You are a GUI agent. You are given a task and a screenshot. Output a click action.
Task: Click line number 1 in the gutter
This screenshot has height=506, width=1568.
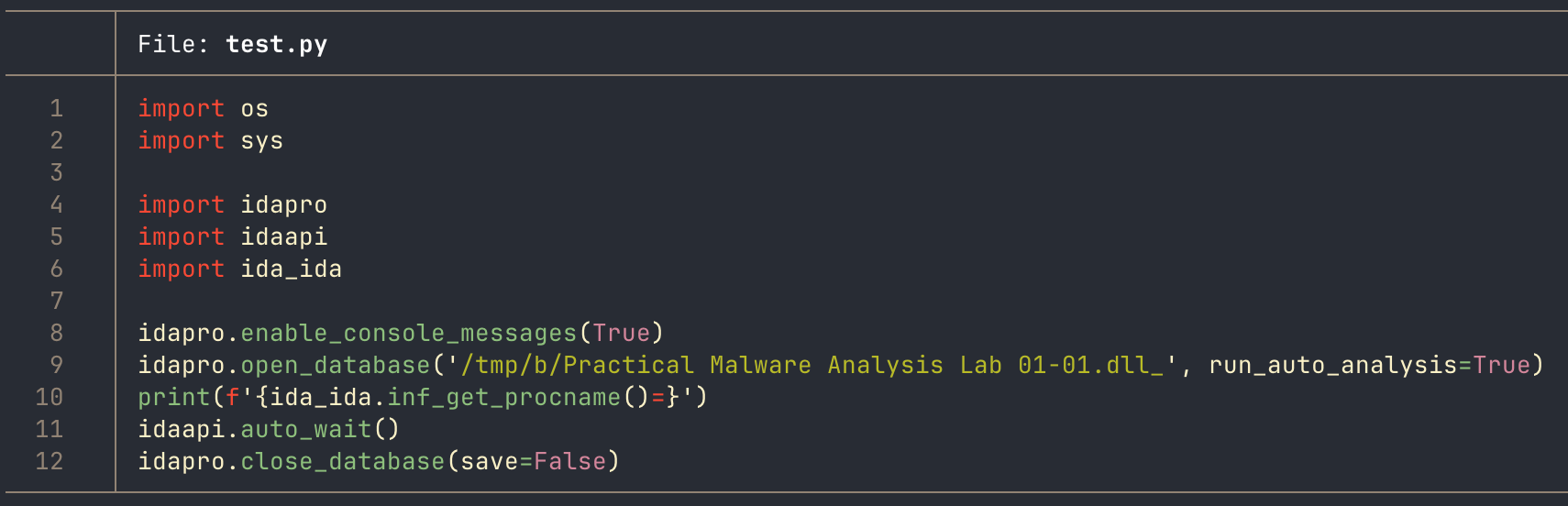click(x=56, y=108)
